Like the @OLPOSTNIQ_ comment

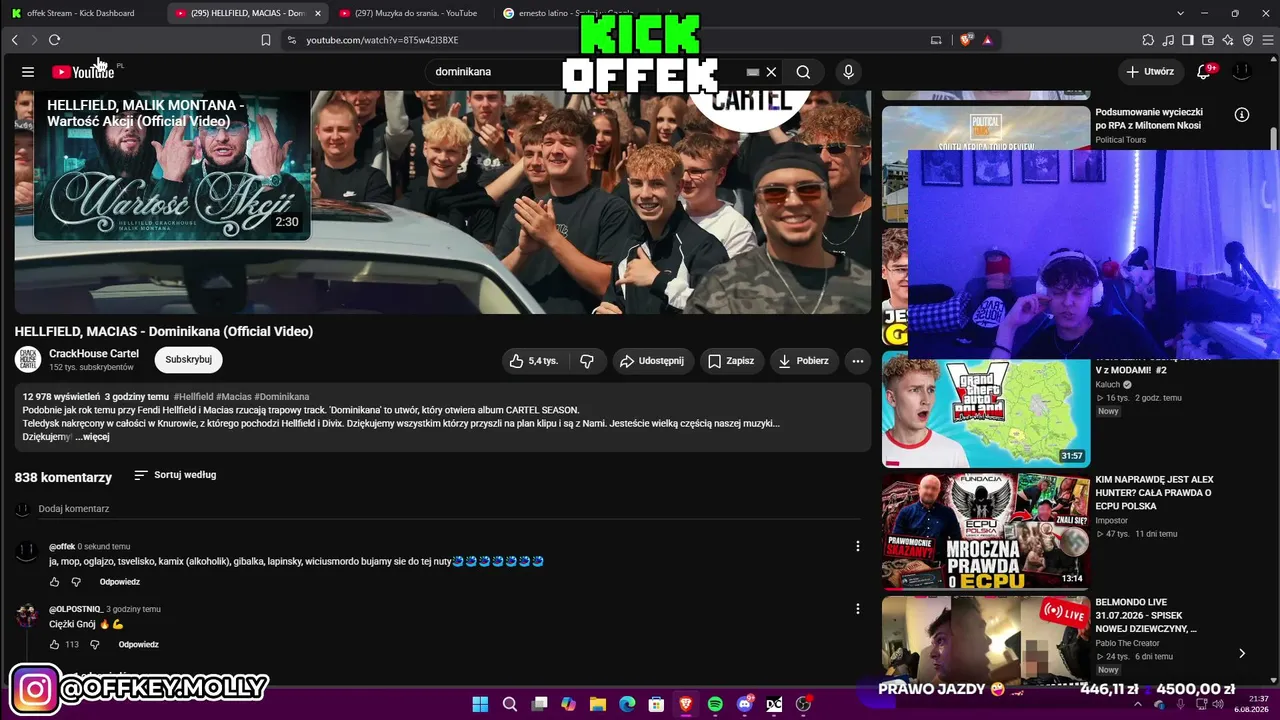55,645
